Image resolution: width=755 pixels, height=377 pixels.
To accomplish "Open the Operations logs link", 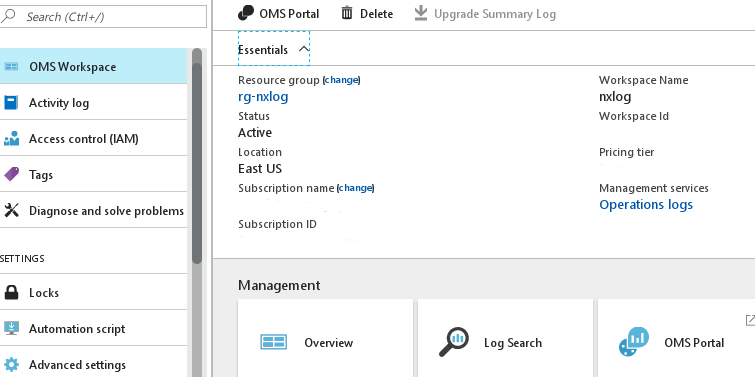I will [646, 205].
